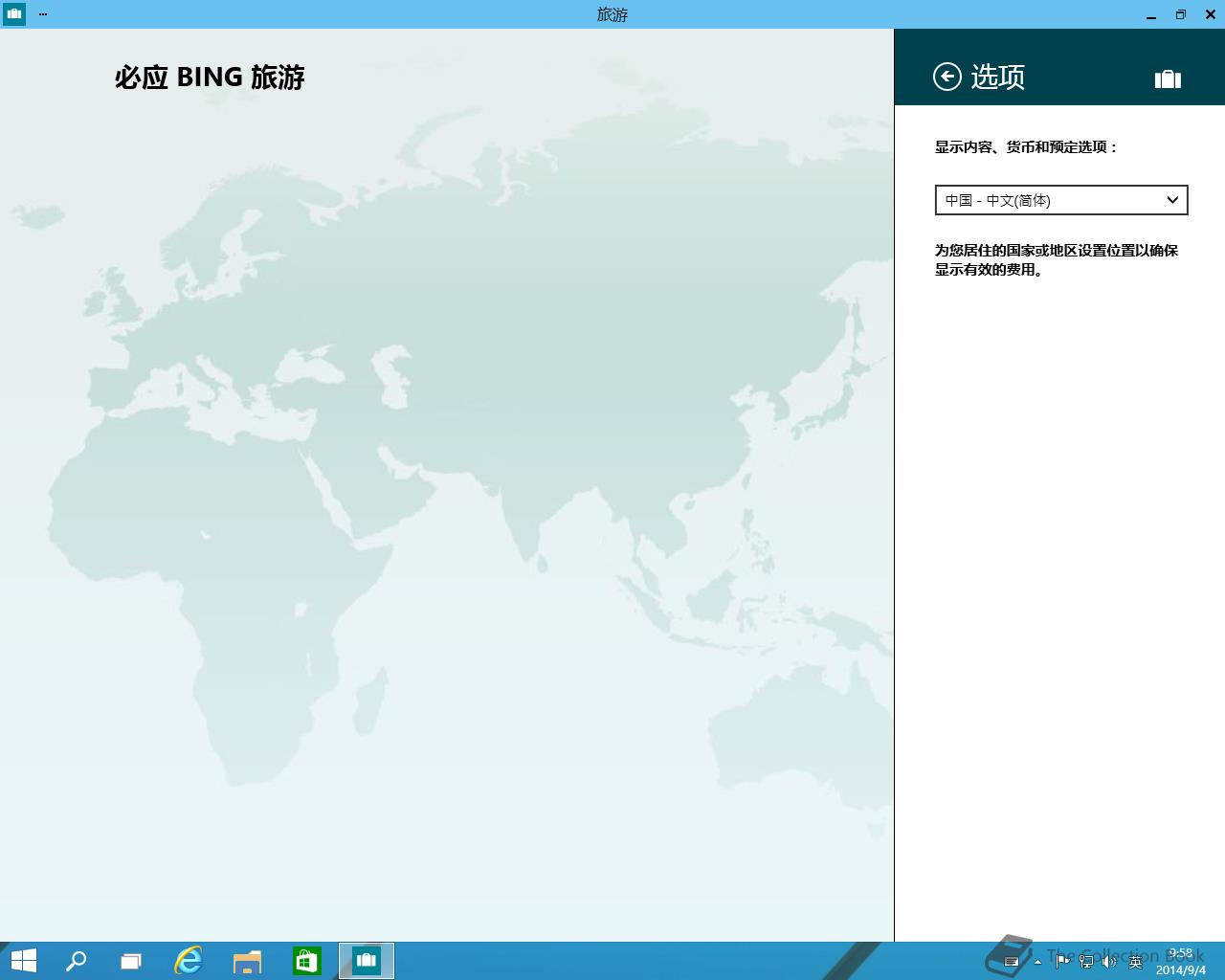Click the Travel app icon in the title bar
The width and height of the screenshot is (1225, 980).
13,13
